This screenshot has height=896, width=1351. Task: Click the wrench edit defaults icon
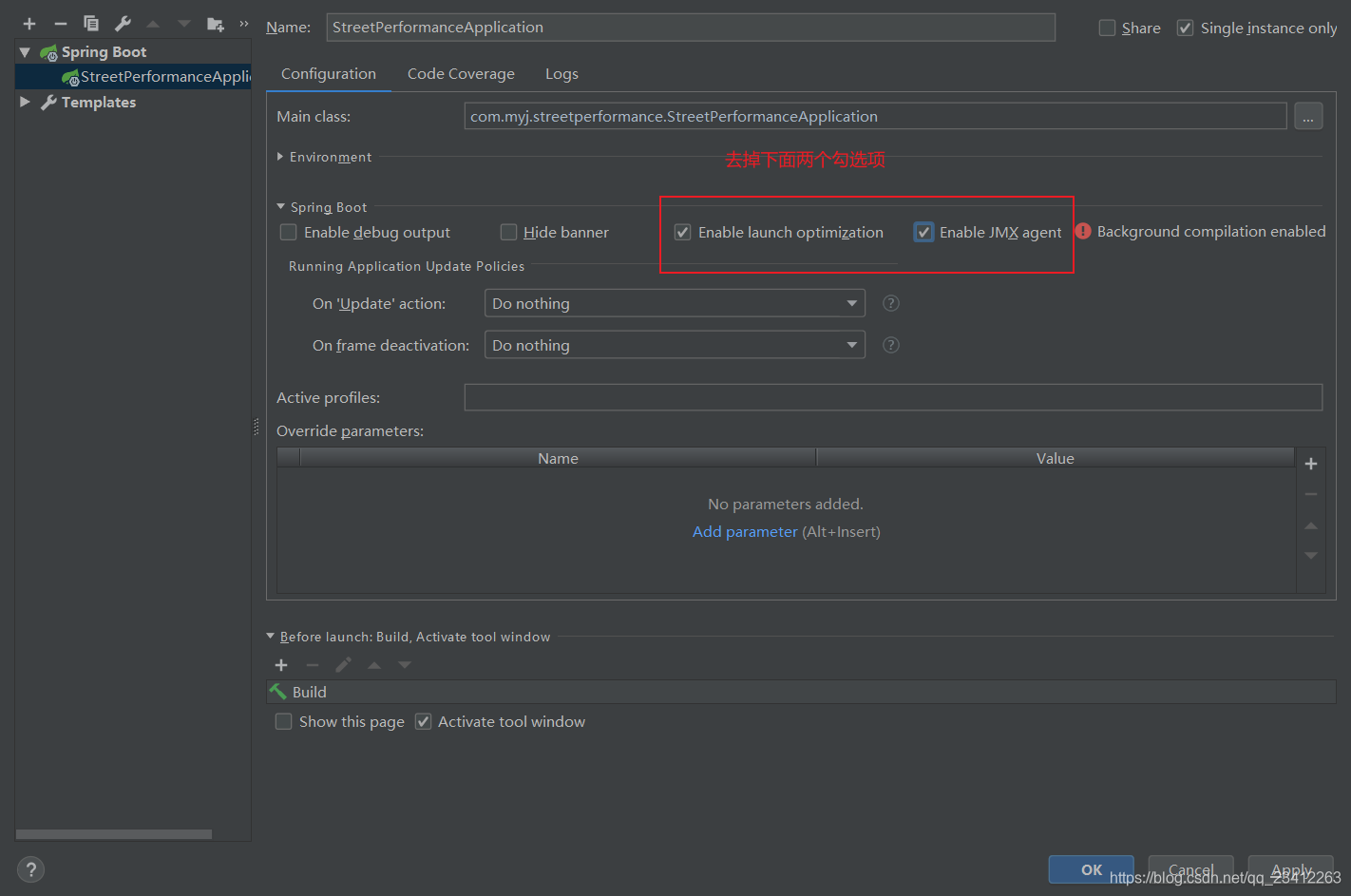point(123,24)
